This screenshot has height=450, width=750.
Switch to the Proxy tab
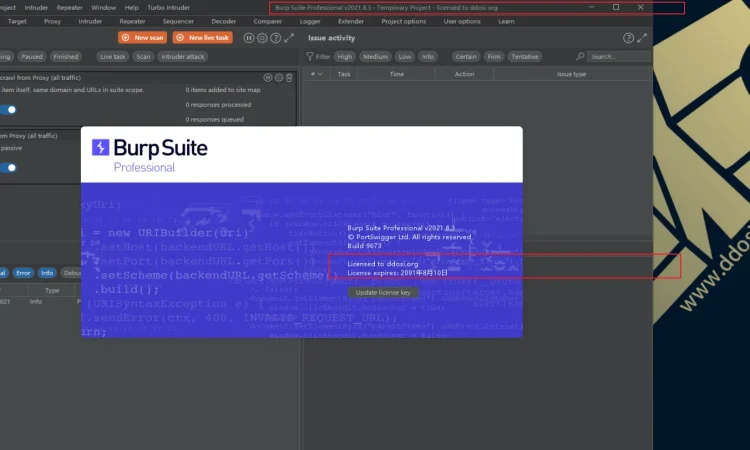[52, 22]
